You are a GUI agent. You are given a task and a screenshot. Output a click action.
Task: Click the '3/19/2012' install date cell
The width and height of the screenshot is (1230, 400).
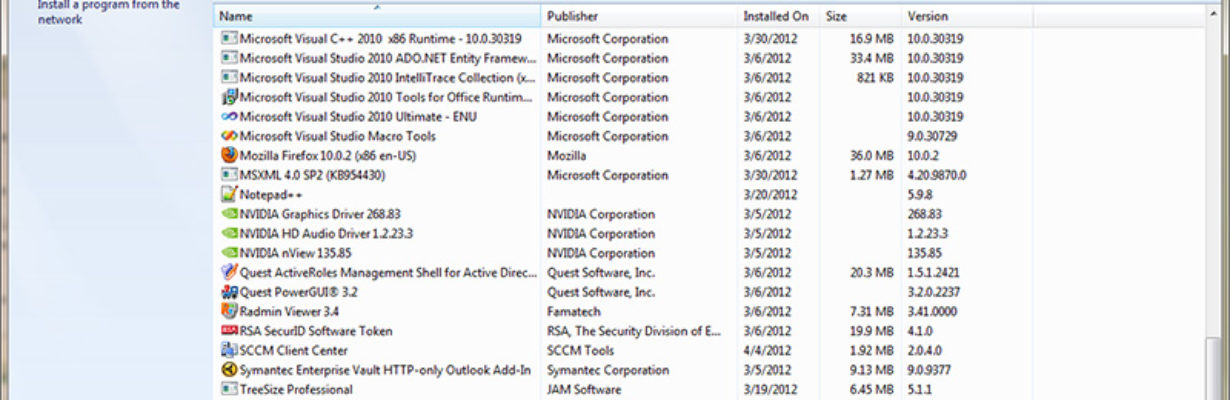tap(770, 390)
